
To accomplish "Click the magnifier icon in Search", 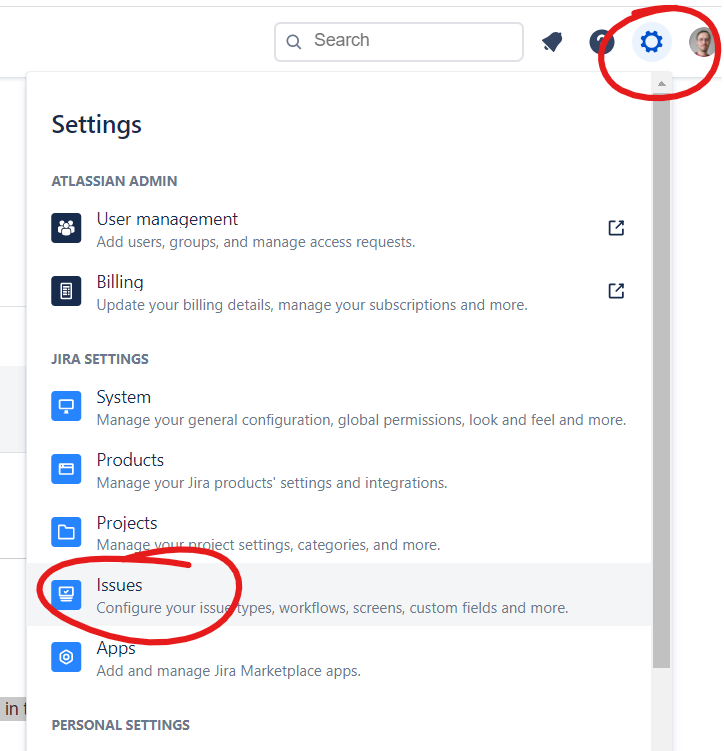I will coord(294,42).
